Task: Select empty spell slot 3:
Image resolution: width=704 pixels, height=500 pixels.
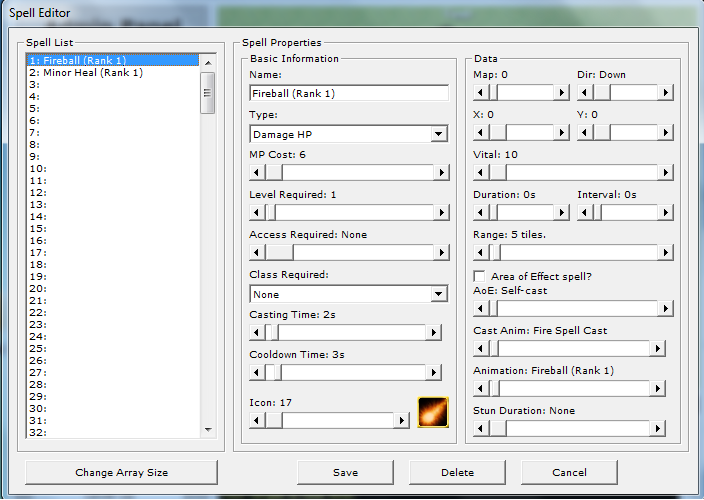Action: (x=113, y=84)
